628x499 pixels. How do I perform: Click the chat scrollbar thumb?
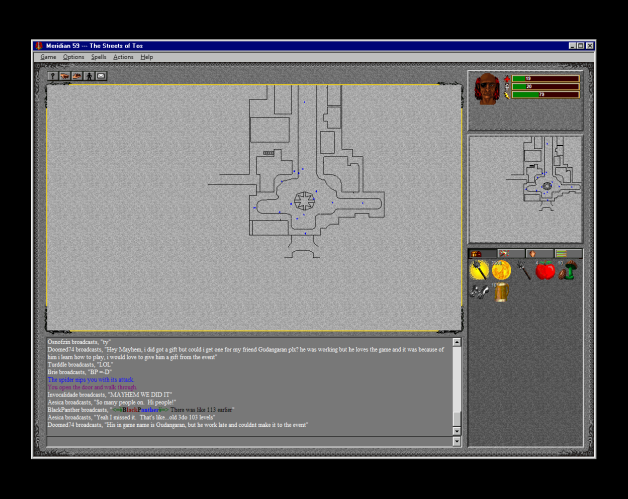(457, 419)
